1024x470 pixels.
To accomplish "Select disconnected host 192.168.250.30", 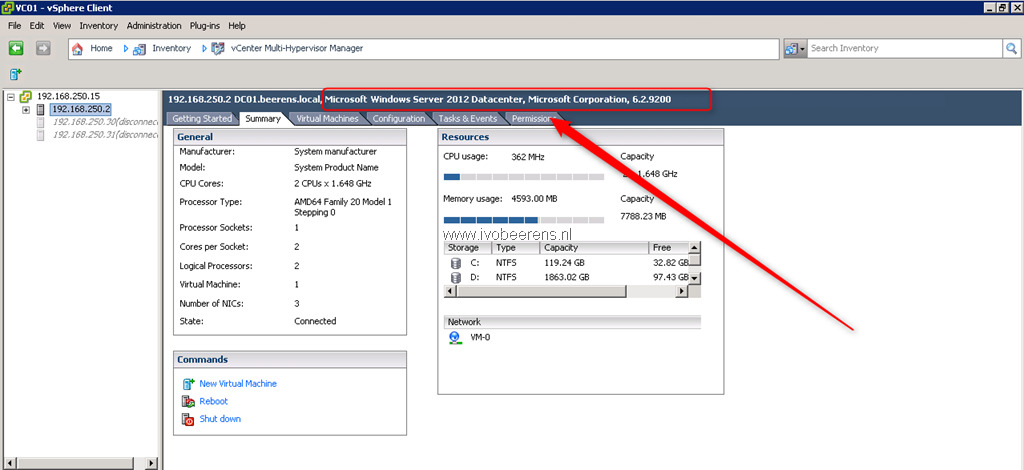I will pos(105,122).
